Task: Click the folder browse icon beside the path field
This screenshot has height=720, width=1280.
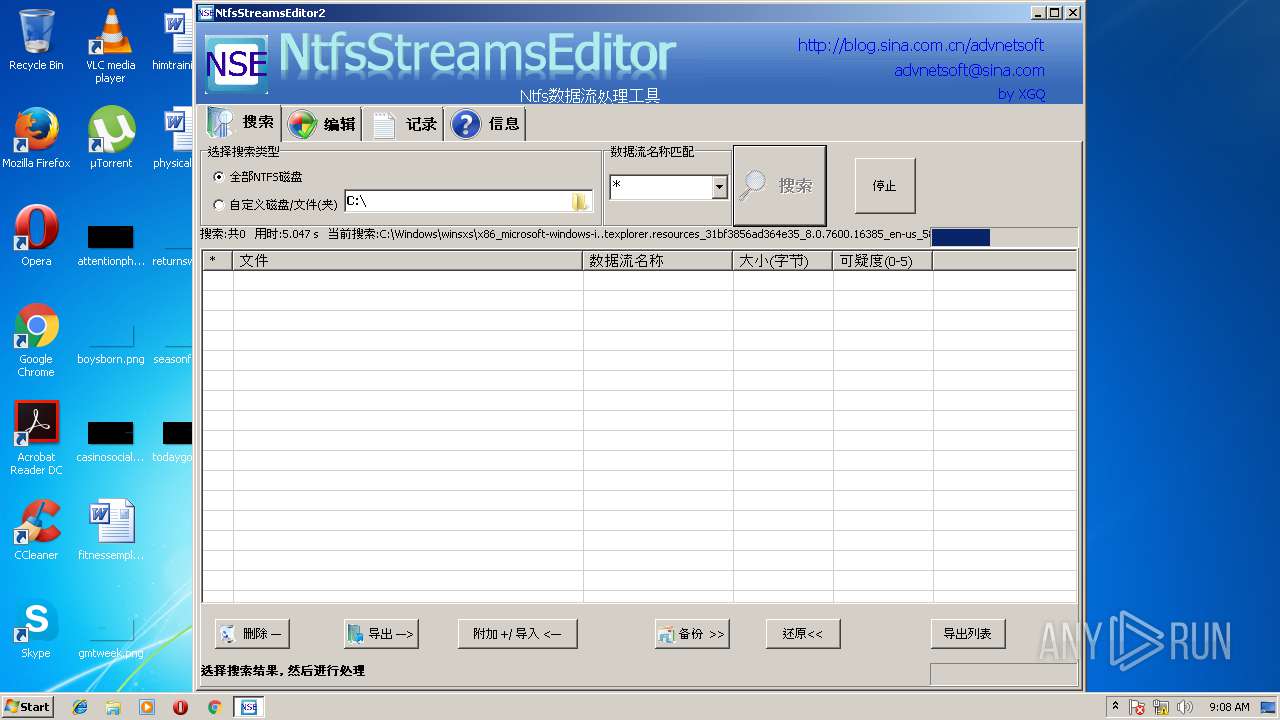Action: [580, 202]
